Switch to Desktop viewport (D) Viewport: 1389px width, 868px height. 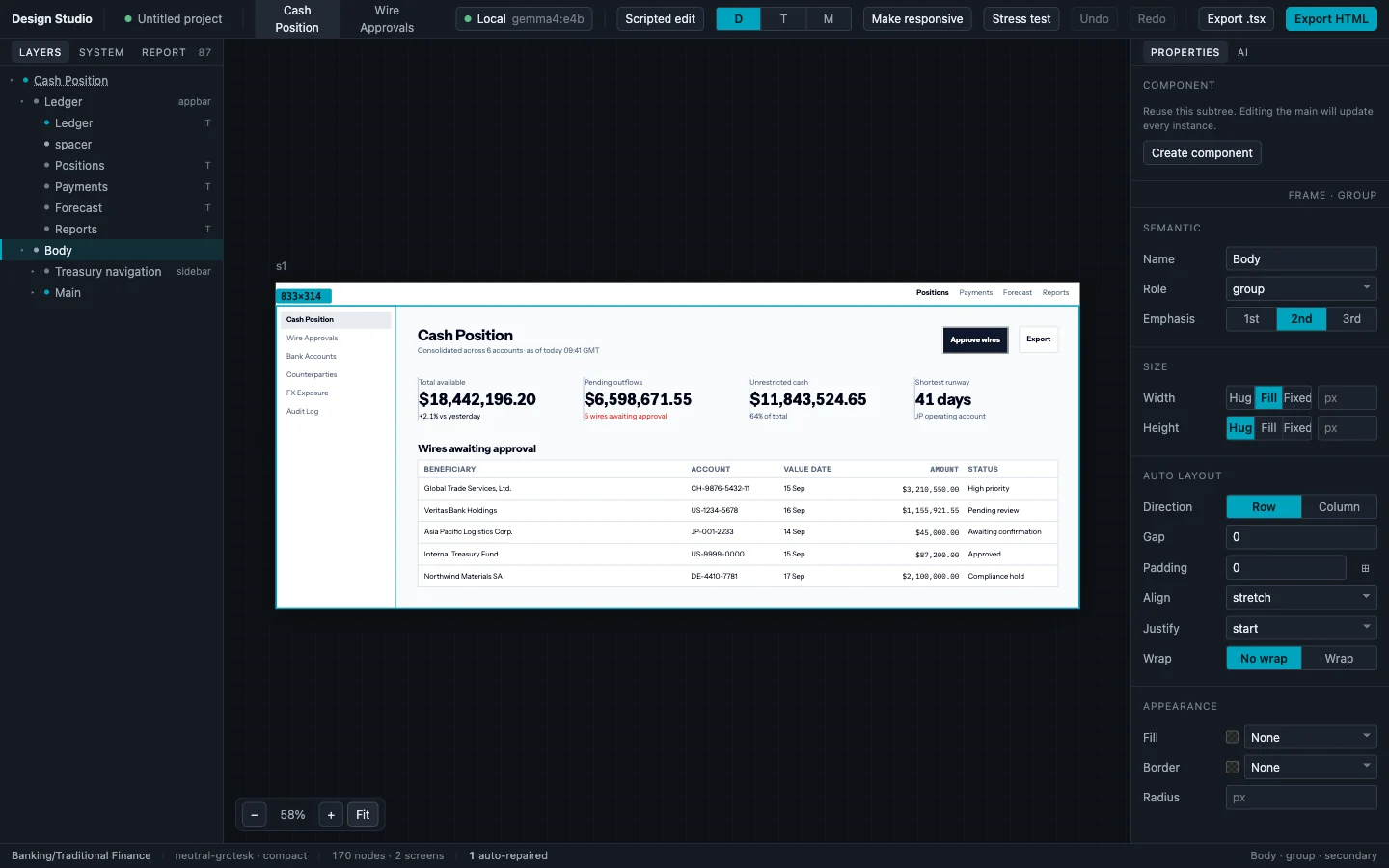click(x=739, y=19)
